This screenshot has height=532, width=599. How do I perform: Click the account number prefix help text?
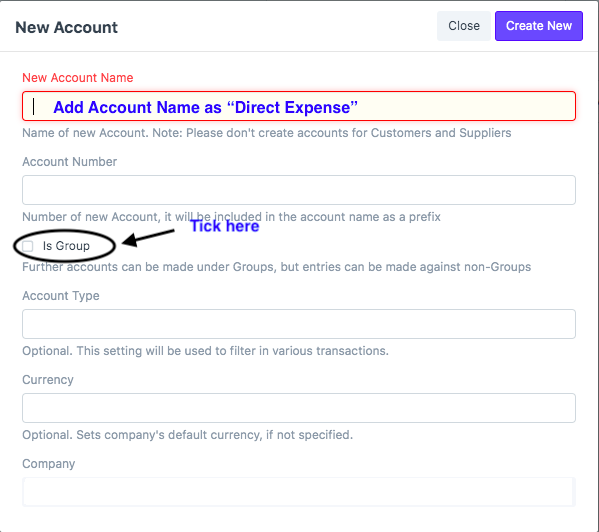pos(231,217)
